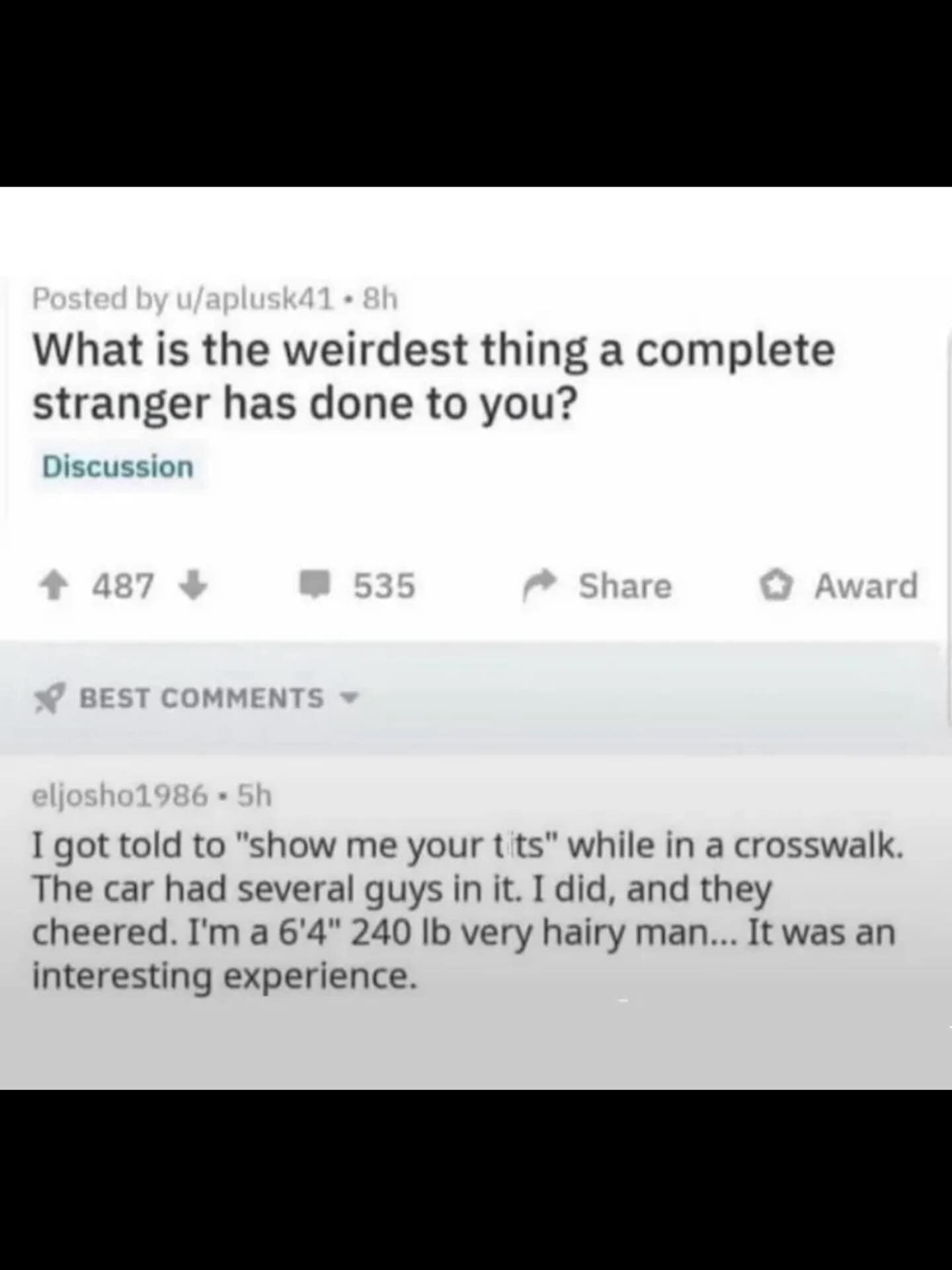Click the comment bubble icon
The image size is (952, 1270).
(x=315, y=585)
